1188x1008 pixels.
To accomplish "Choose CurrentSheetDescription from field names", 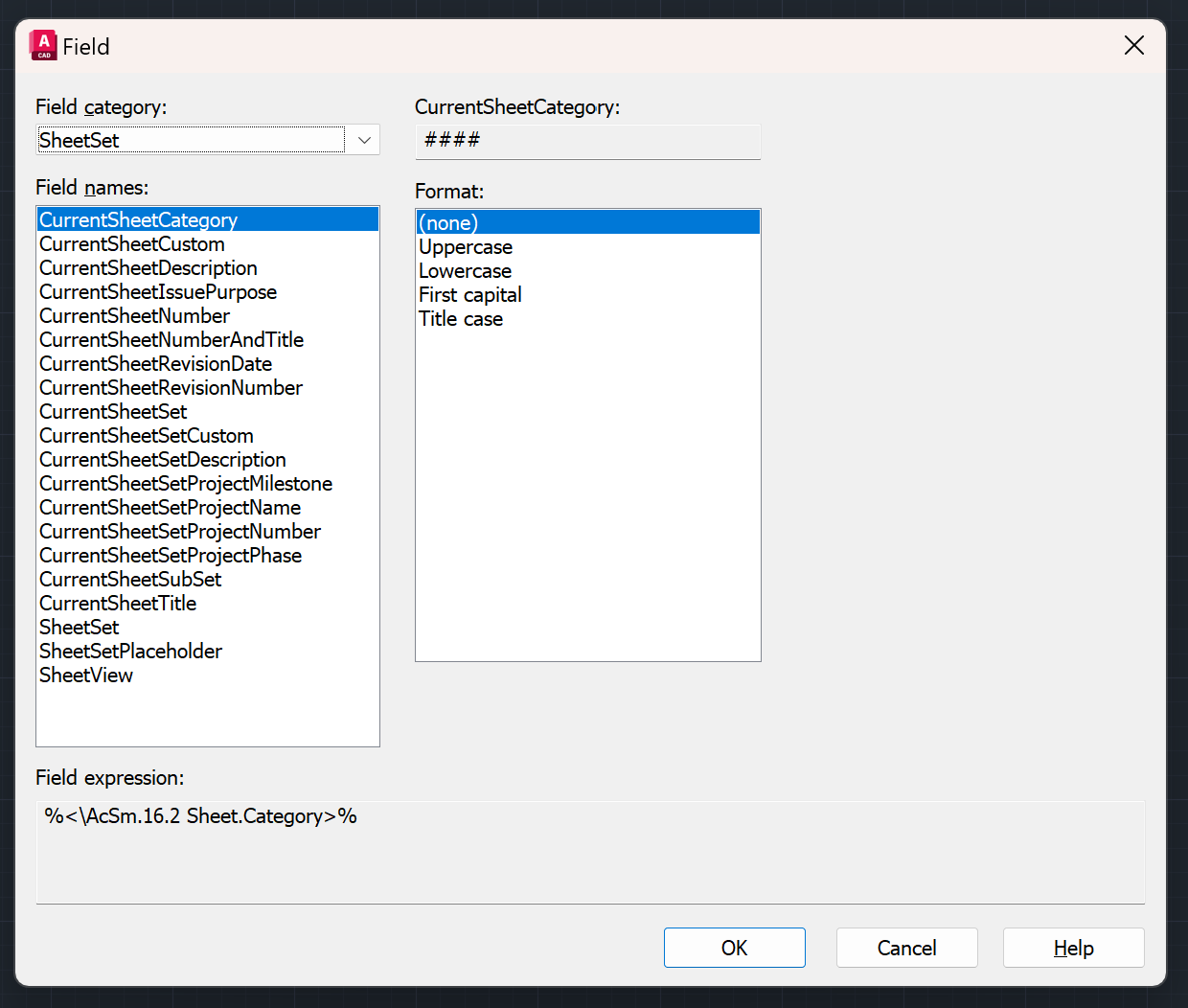I will 148,268.
